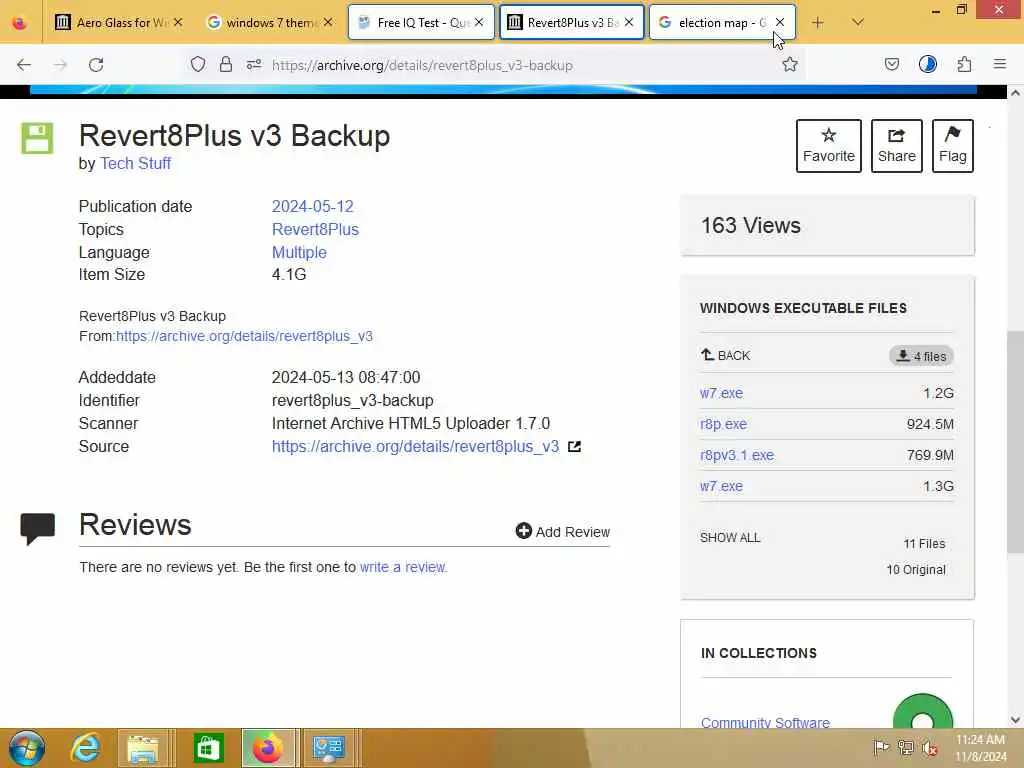Follow the write a review link
The width and height of the screenshot is (1024, 768).
point(402,567)
